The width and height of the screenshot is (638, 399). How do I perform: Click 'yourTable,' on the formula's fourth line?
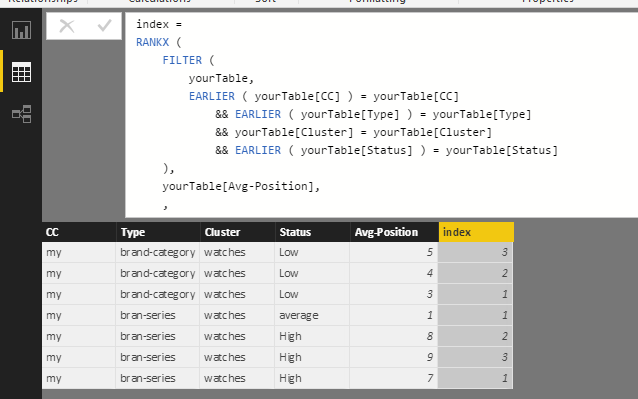point(221,78)
